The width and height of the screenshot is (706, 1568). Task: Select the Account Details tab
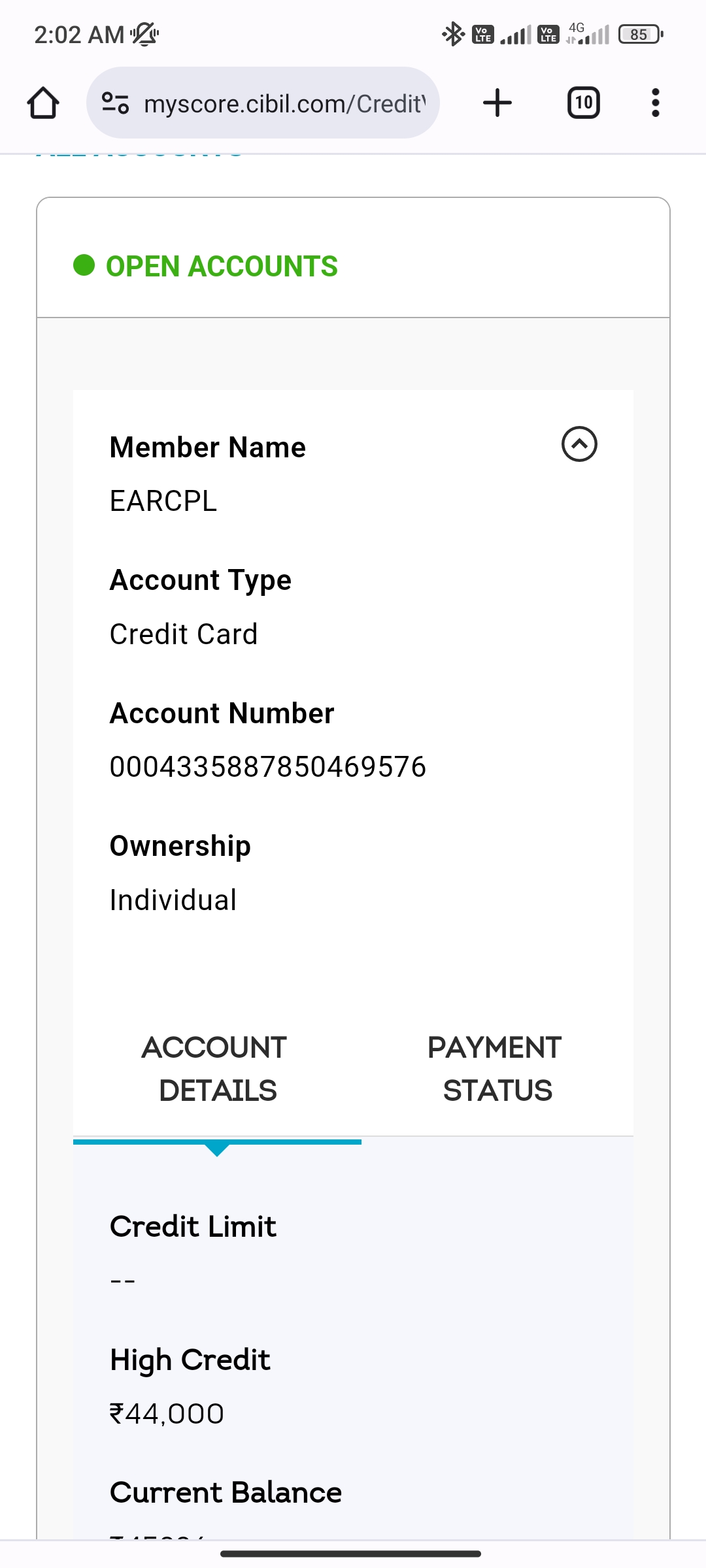pyautogui.click(x=217, y=1069)
